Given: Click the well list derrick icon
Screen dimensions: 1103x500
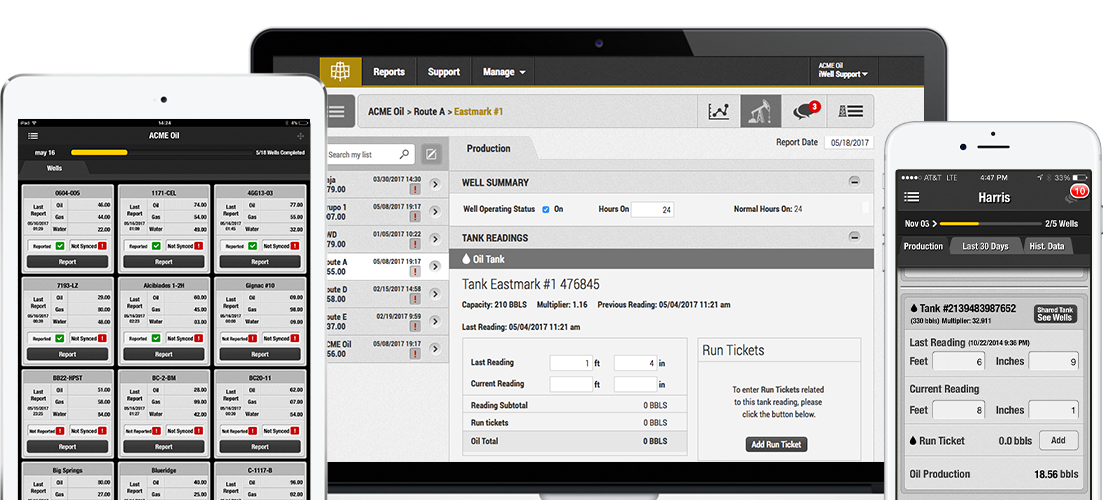Looking at the screenshot, I should pyautogui.click(x=852, y=111).
